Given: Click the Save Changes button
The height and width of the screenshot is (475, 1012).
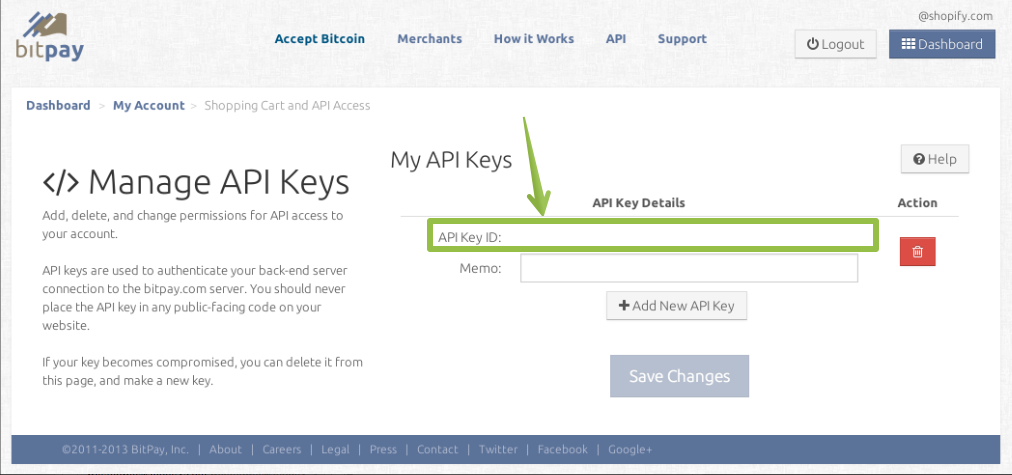Looking at the screenshot, I should pos(679,376).
